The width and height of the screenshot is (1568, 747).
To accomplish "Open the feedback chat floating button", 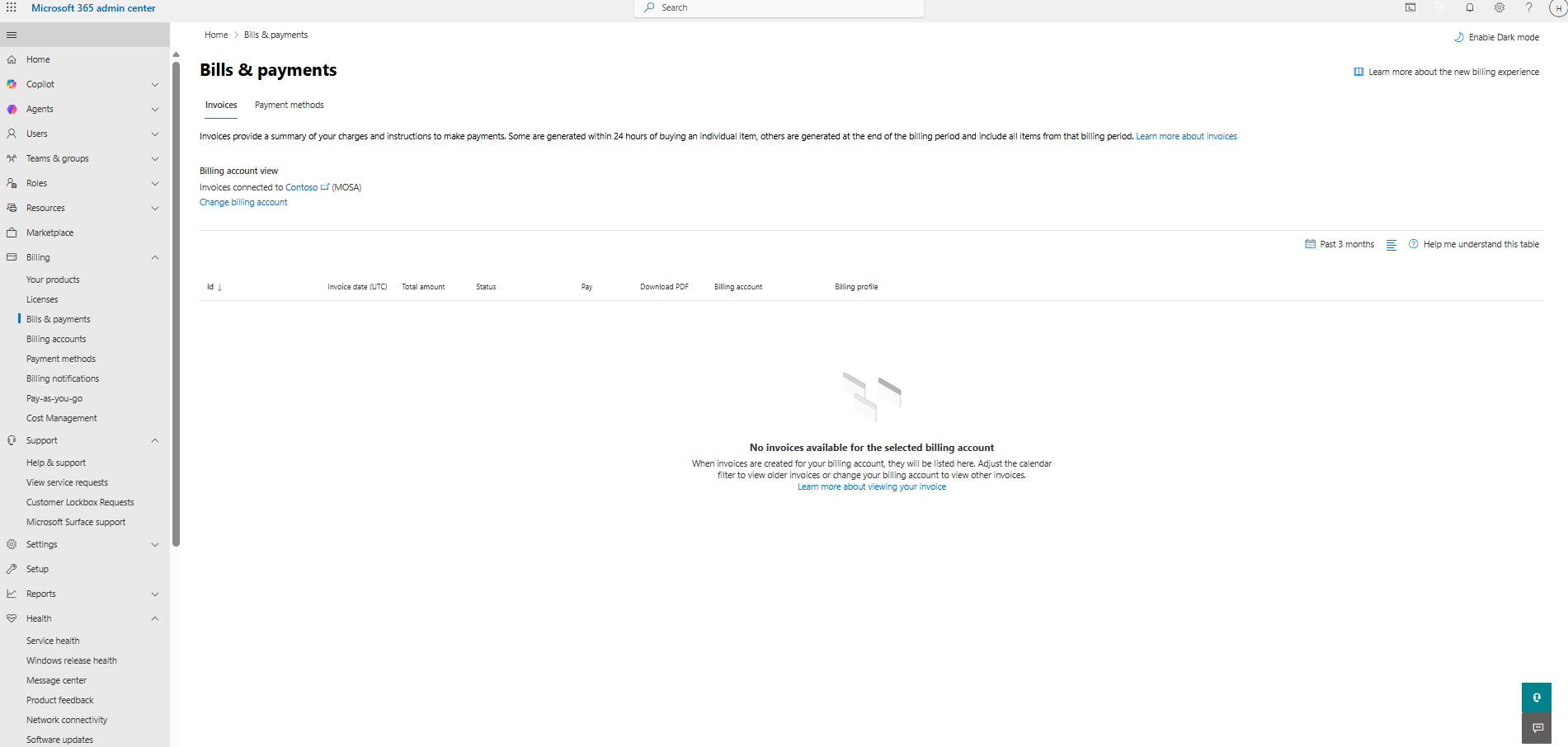I will coord(1537,728).
